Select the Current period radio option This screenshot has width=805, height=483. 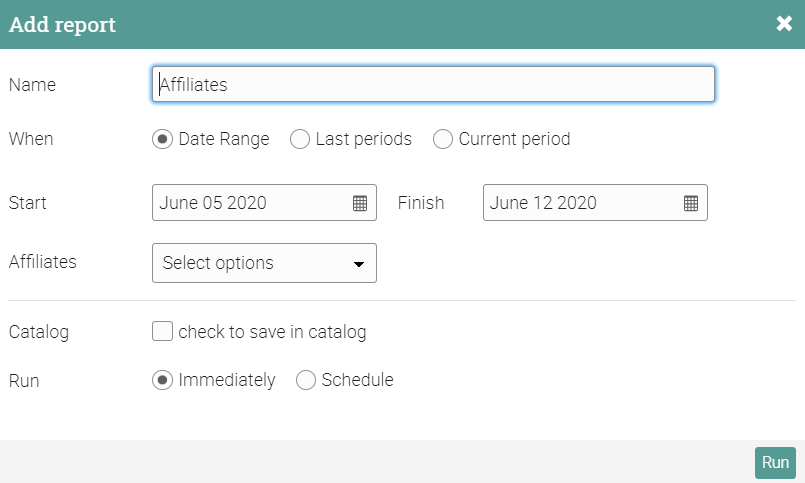443,139
